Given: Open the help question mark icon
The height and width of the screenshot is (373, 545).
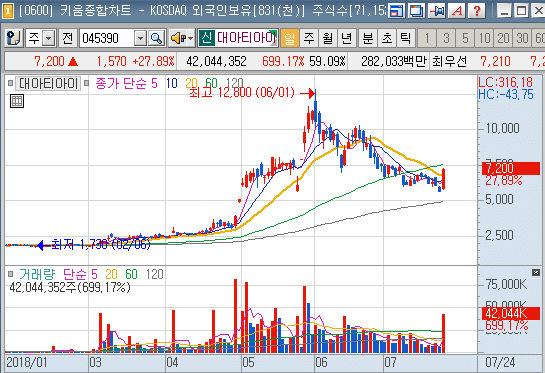Looking at the screenshot, I should (x=477, y=11).
